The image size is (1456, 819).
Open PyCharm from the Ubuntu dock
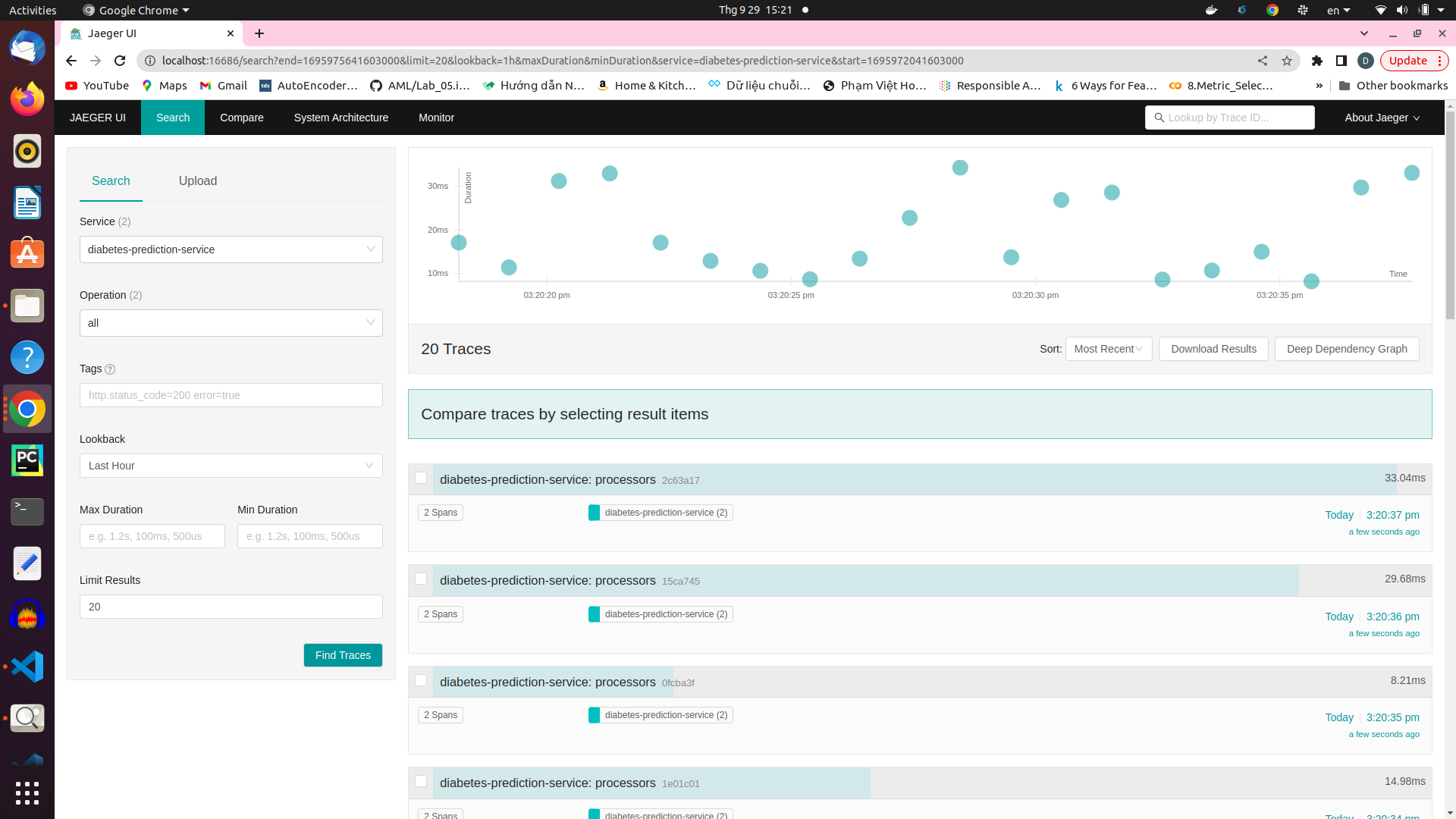(27, 460)
